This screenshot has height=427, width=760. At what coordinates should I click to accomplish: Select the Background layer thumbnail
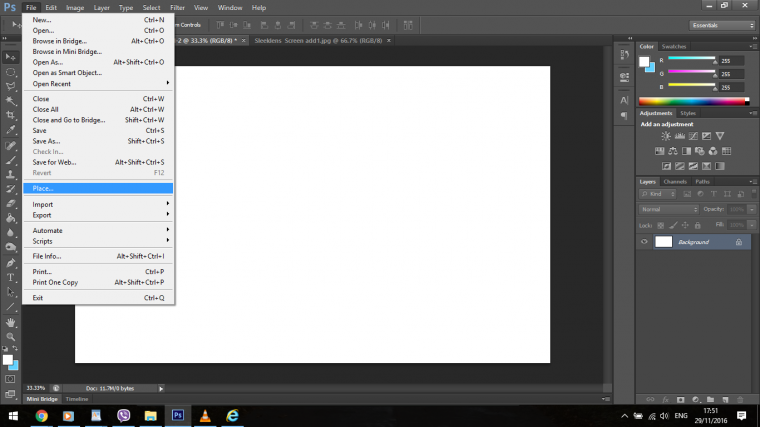[x=664, y=242]
